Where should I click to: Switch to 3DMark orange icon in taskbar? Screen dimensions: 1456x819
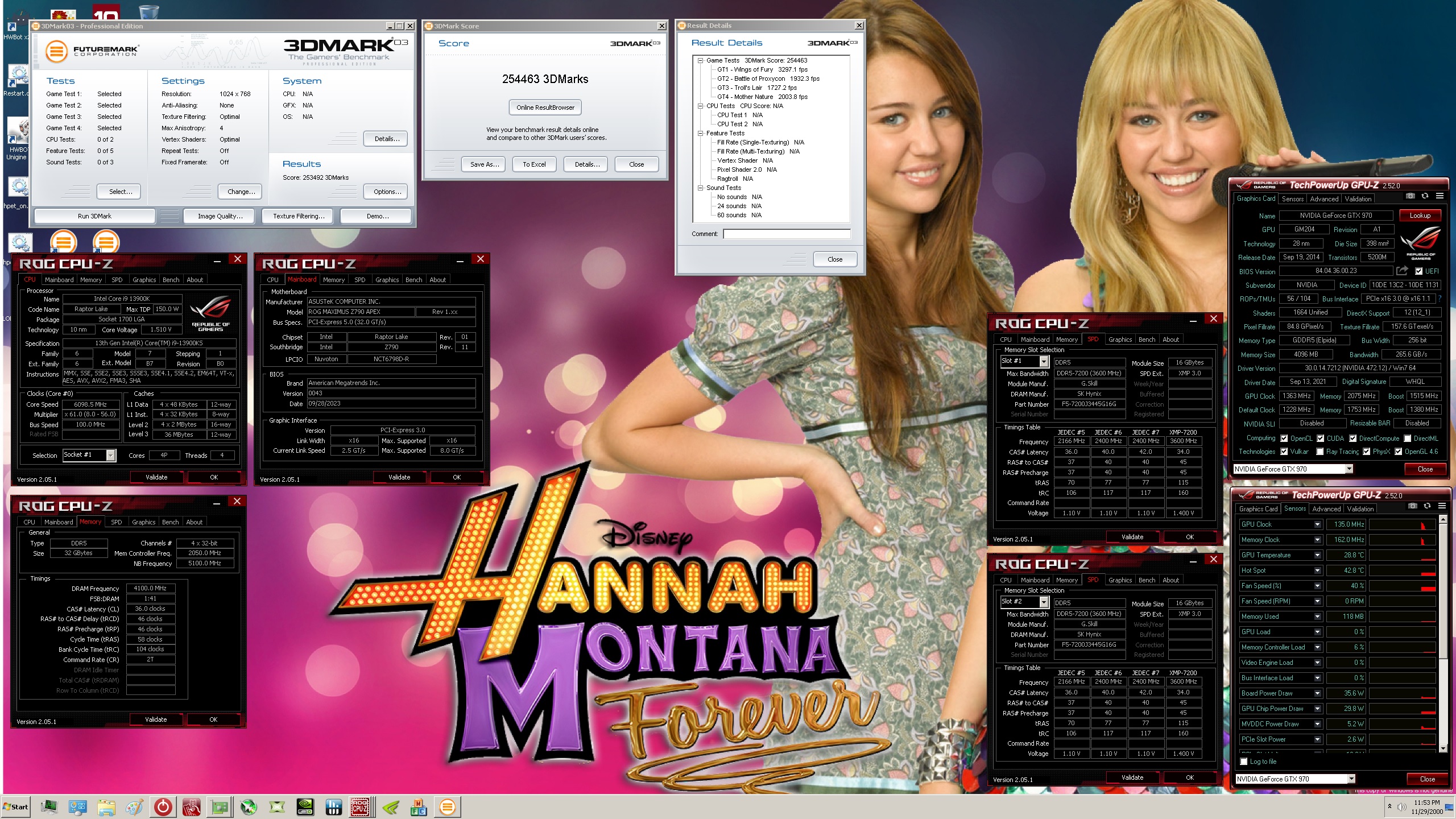(447, 806)
